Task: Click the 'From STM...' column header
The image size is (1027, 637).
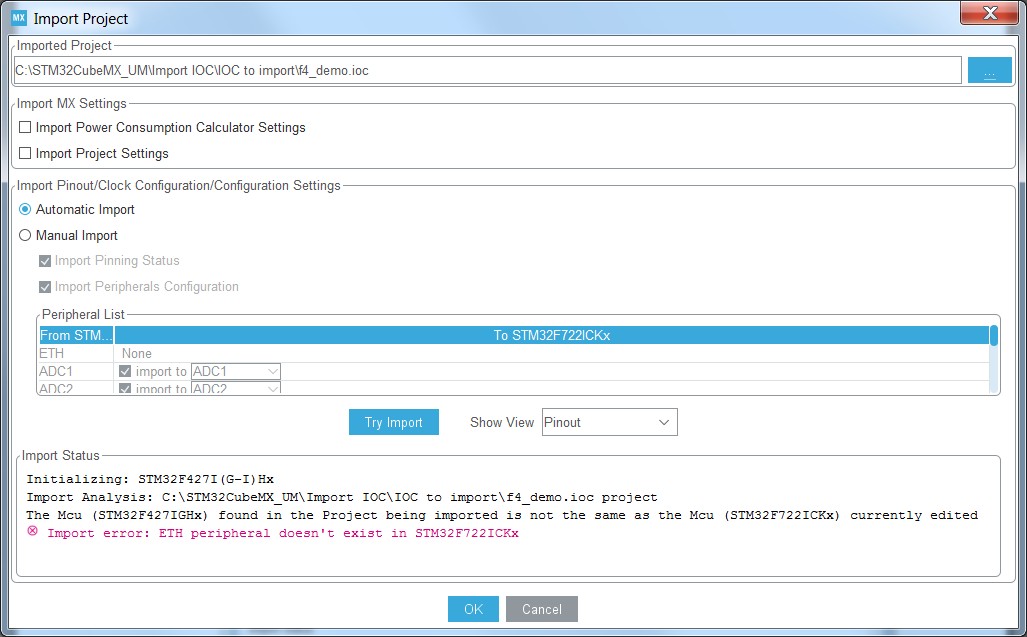Action: pos(76,335)
